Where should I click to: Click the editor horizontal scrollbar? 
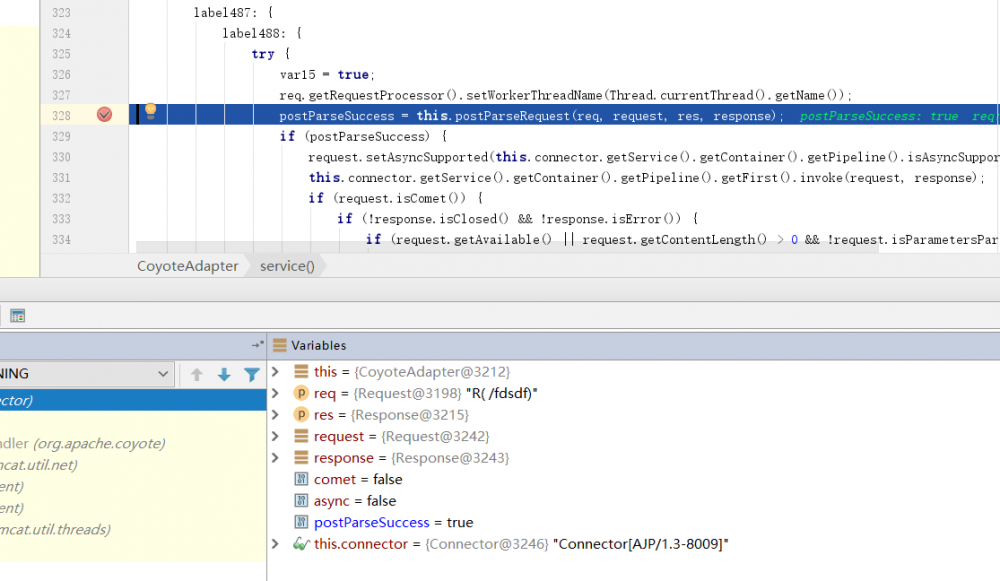507,247
